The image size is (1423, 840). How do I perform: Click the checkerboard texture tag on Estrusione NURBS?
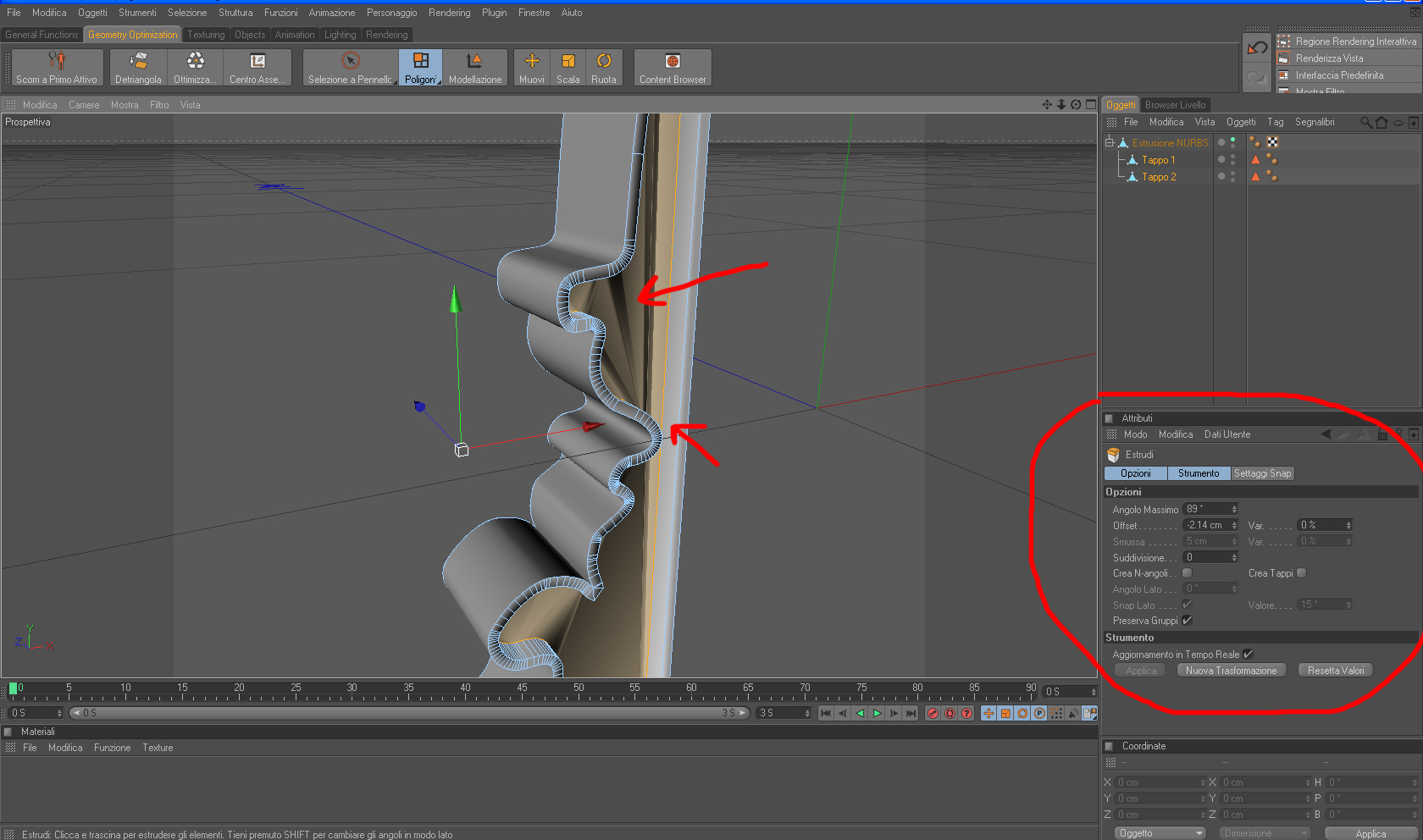(1272, 142)
